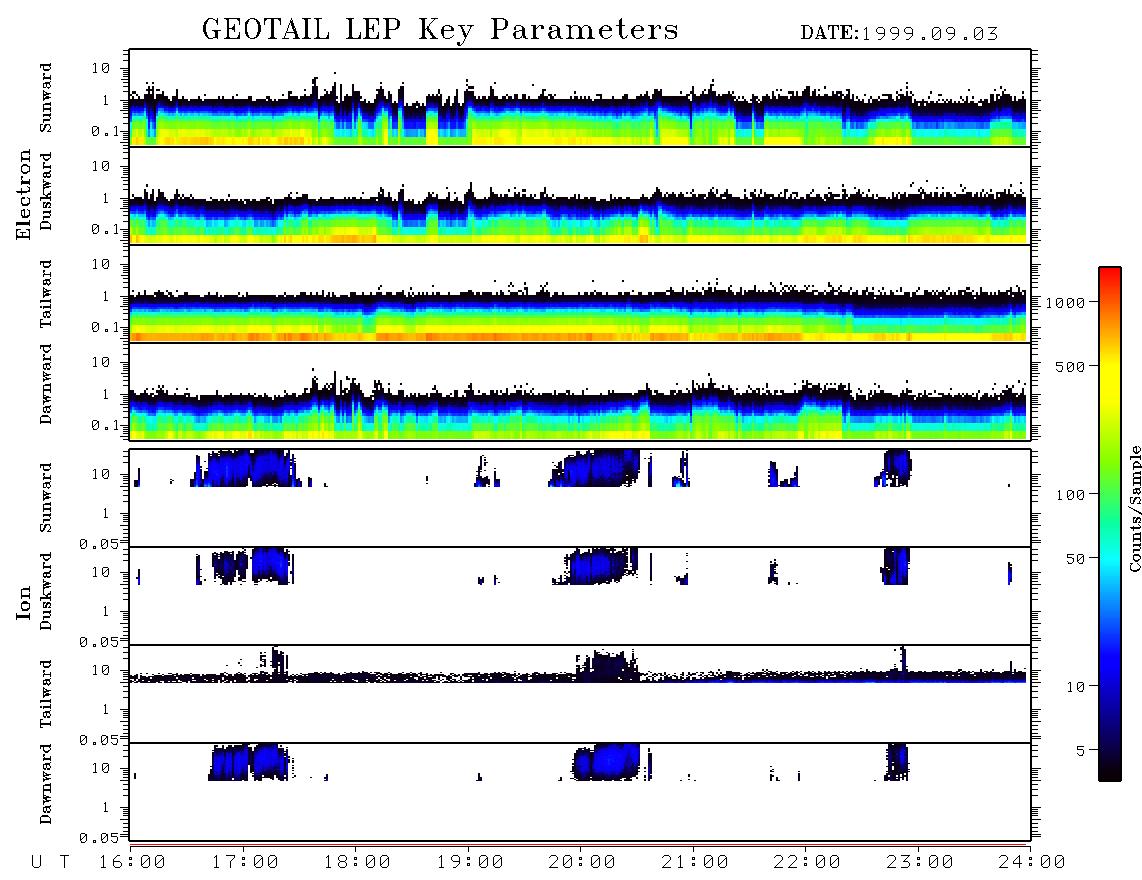Image resolution: width=1142 pixels, height=880 pixels.
Task: Click the Ion Duskward spectrogram panel
Action: tap(580, 596)
